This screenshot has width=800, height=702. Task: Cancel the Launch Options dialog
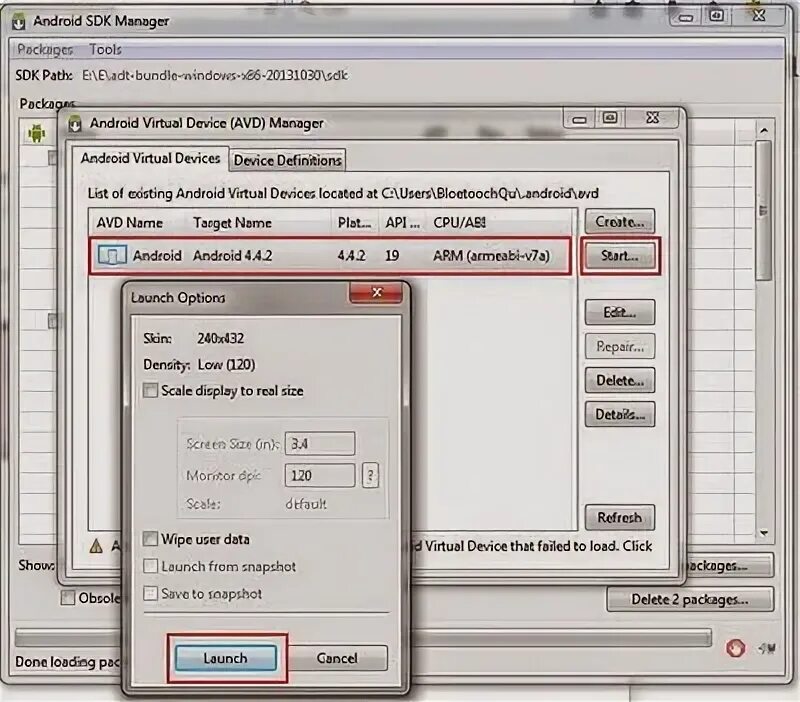coord(337,658)
